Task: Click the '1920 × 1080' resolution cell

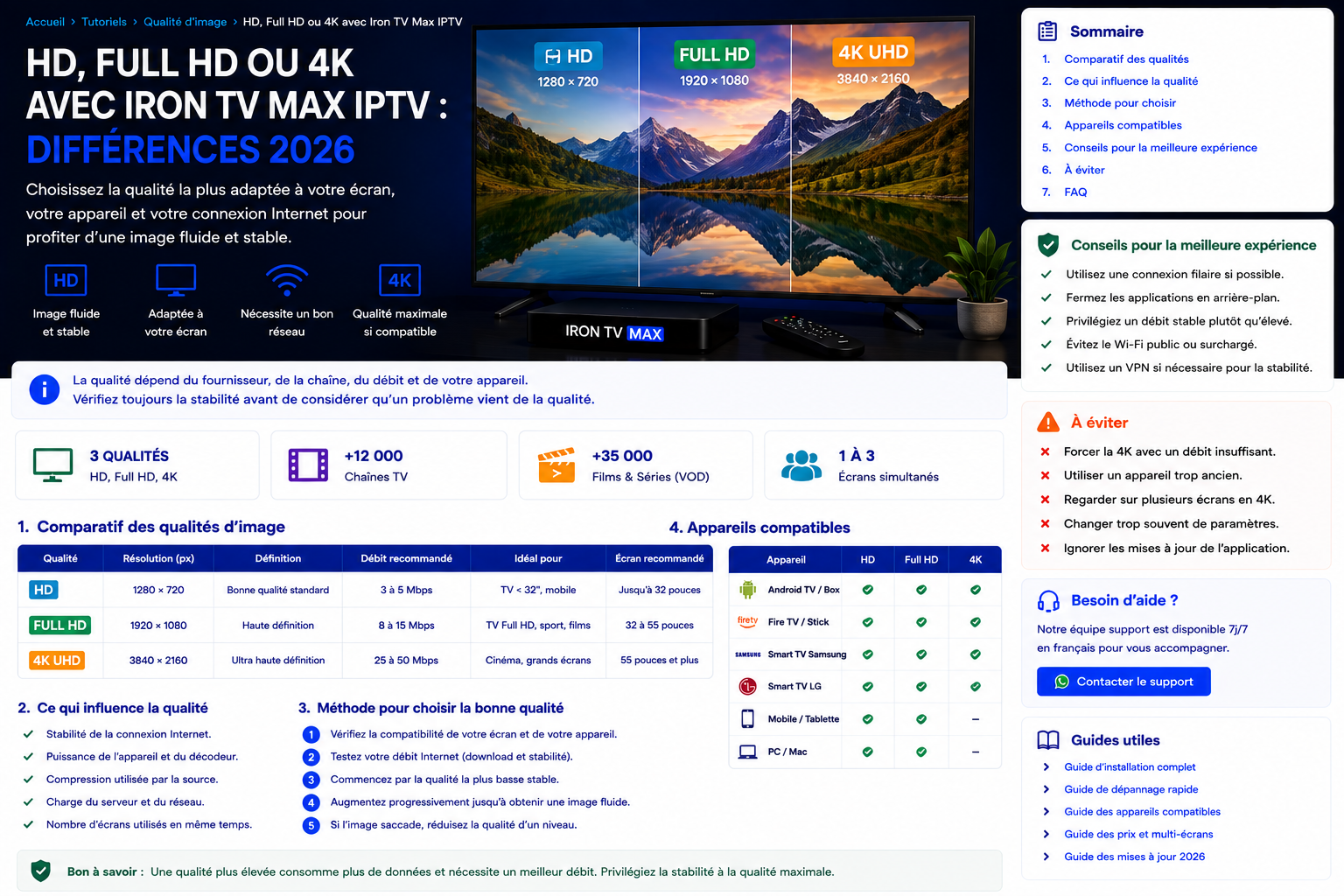Action: 158,625
